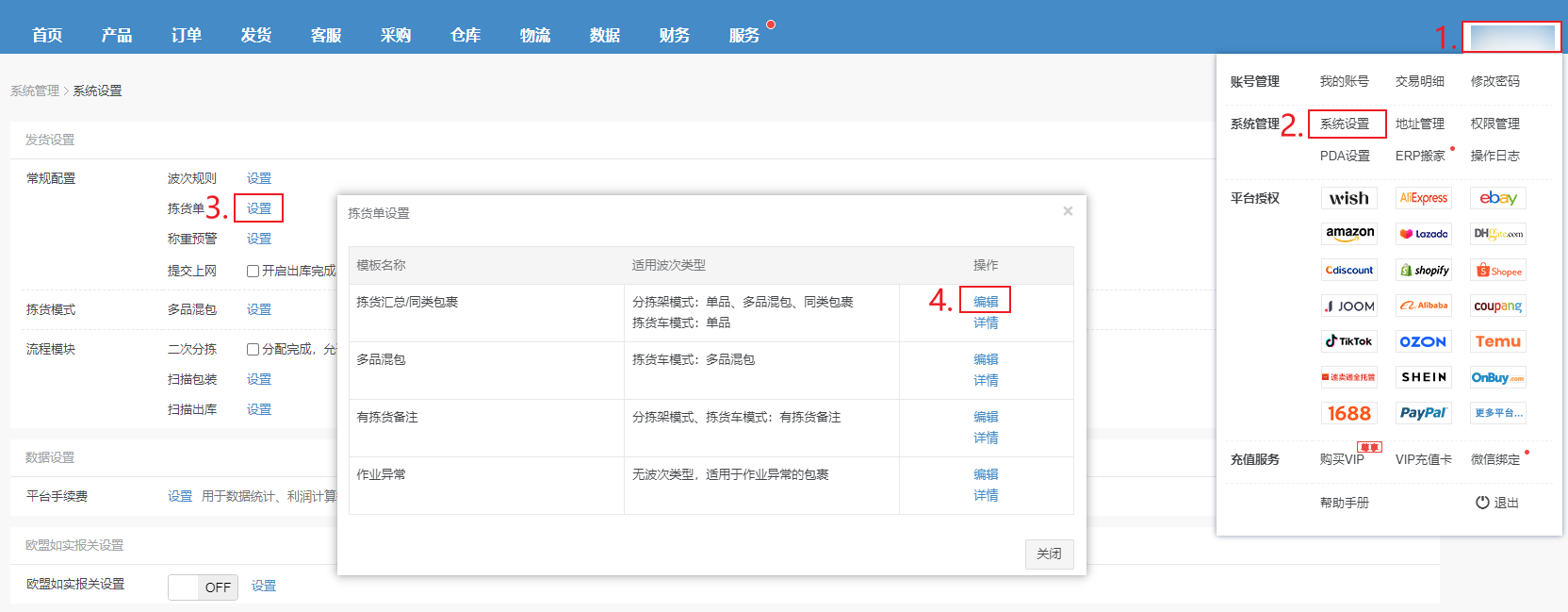Open the AliExpress platform authorization
The height and width of the screenshot is (612, 1568).
tap(1423, 198)
